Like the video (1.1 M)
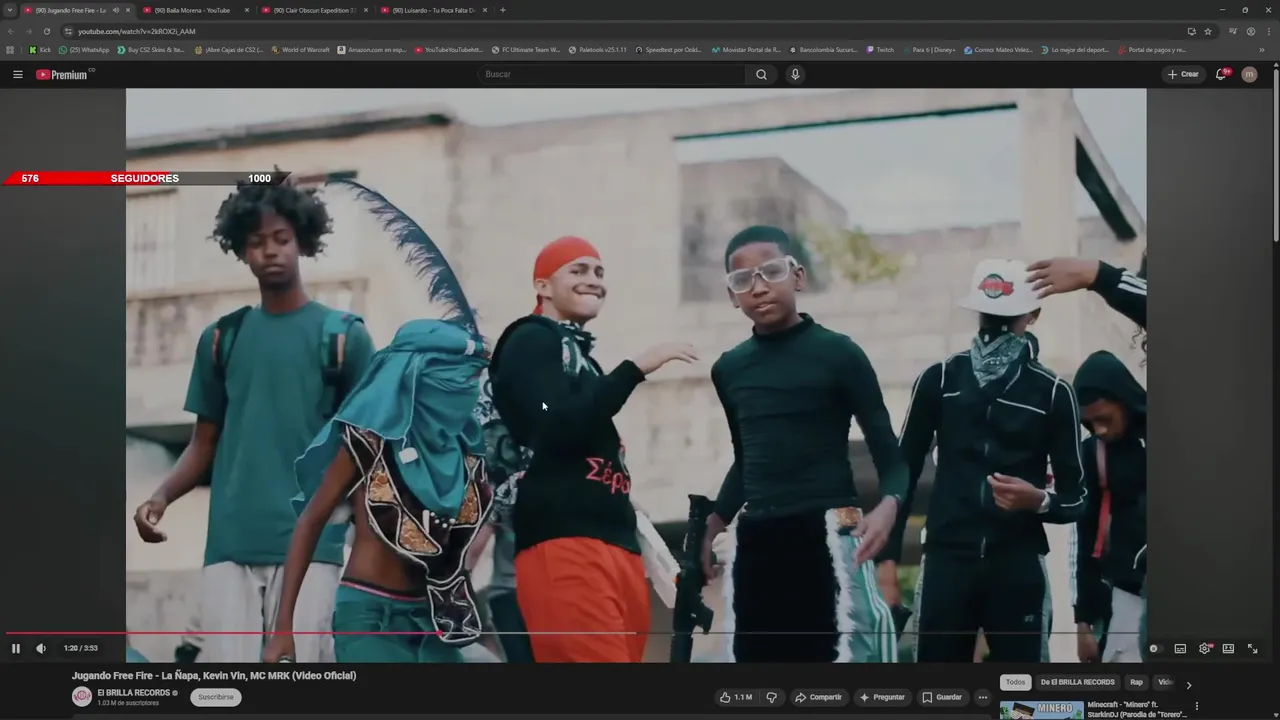This screenshot has height=720, width=1280. coord(736,697)
